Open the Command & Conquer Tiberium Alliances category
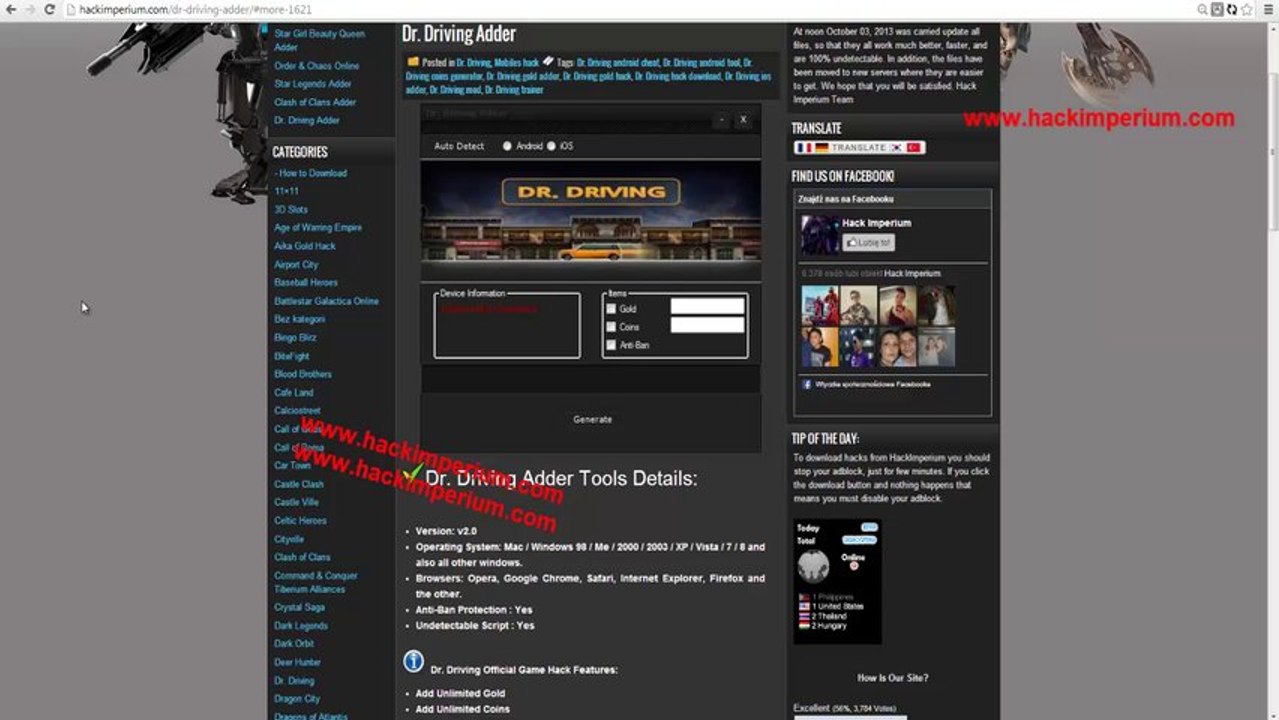Image resolution: width=1279 pixels, height=720 pixels. pyautogui.click(x=316, y=582)
